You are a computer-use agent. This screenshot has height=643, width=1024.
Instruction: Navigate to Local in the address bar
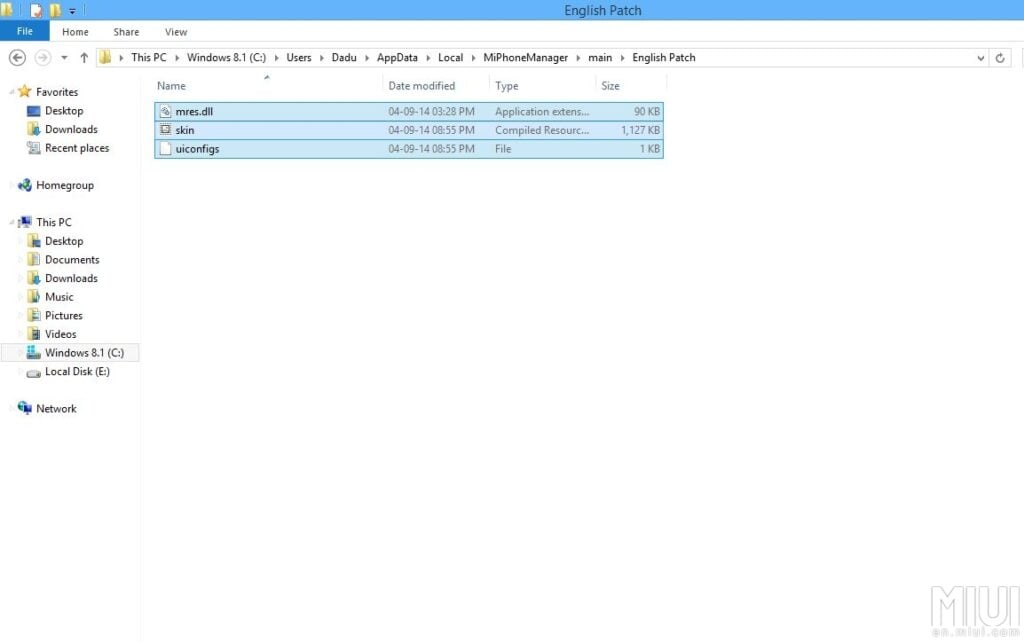(451, 57)
